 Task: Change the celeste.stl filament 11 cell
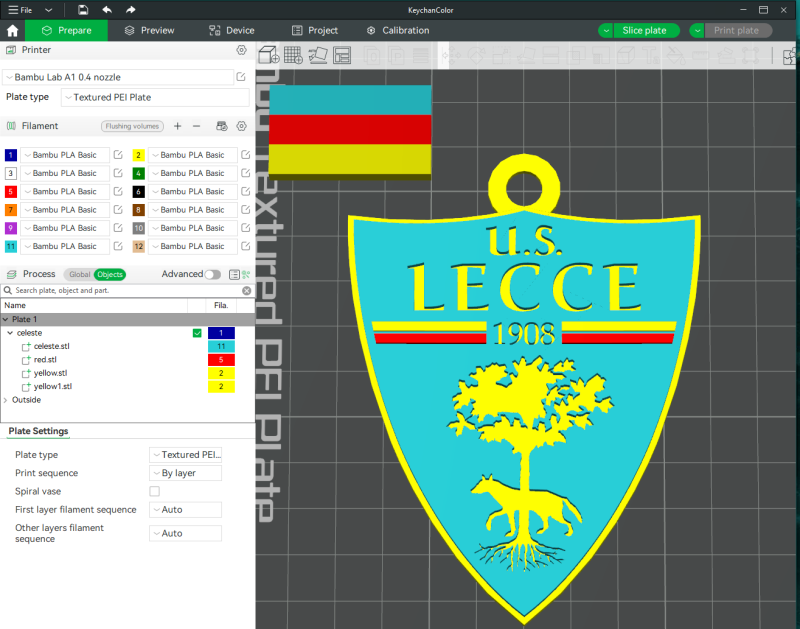coord(221,346)
